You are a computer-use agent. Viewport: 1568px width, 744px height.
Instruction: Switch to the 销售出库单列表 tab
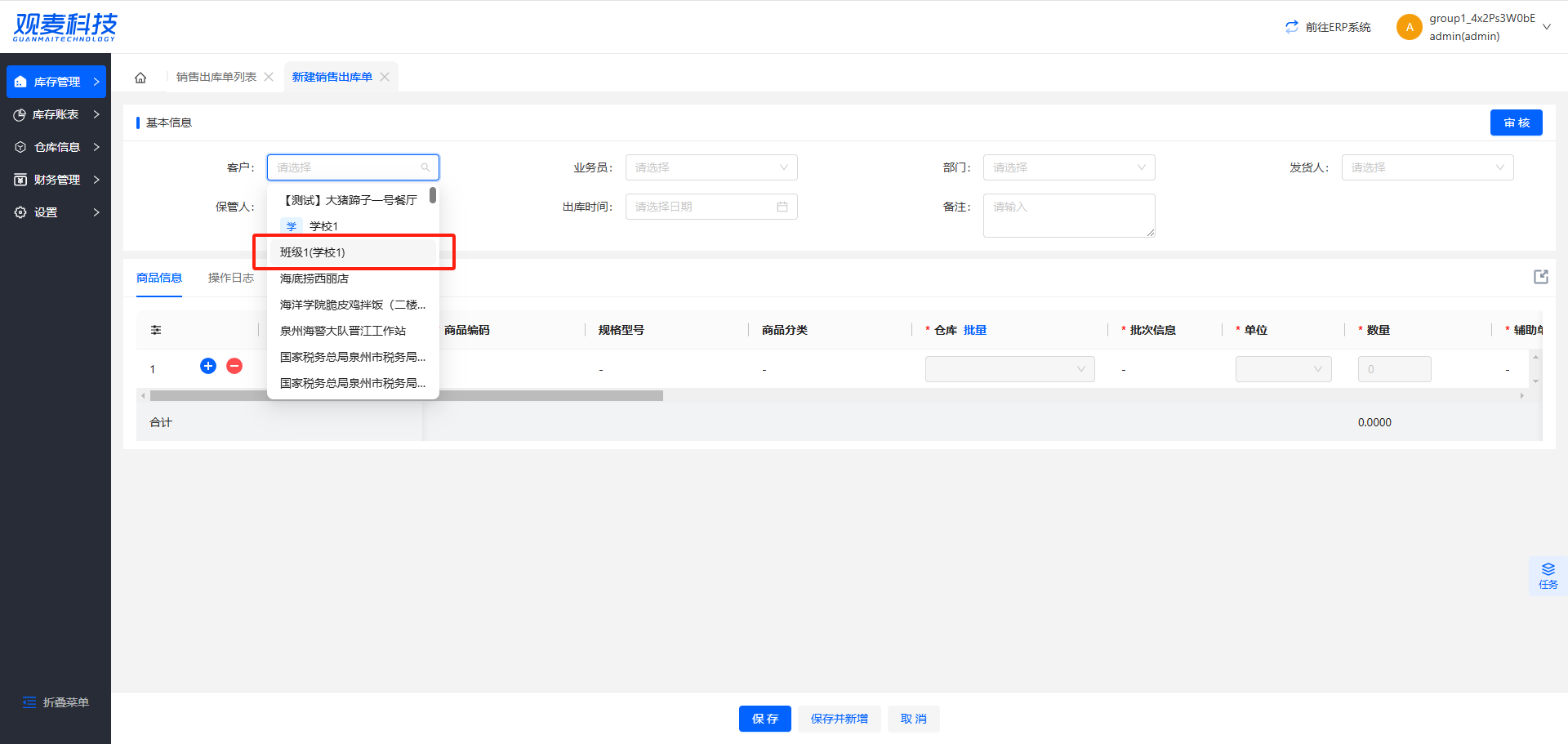(x=216, y=77)
